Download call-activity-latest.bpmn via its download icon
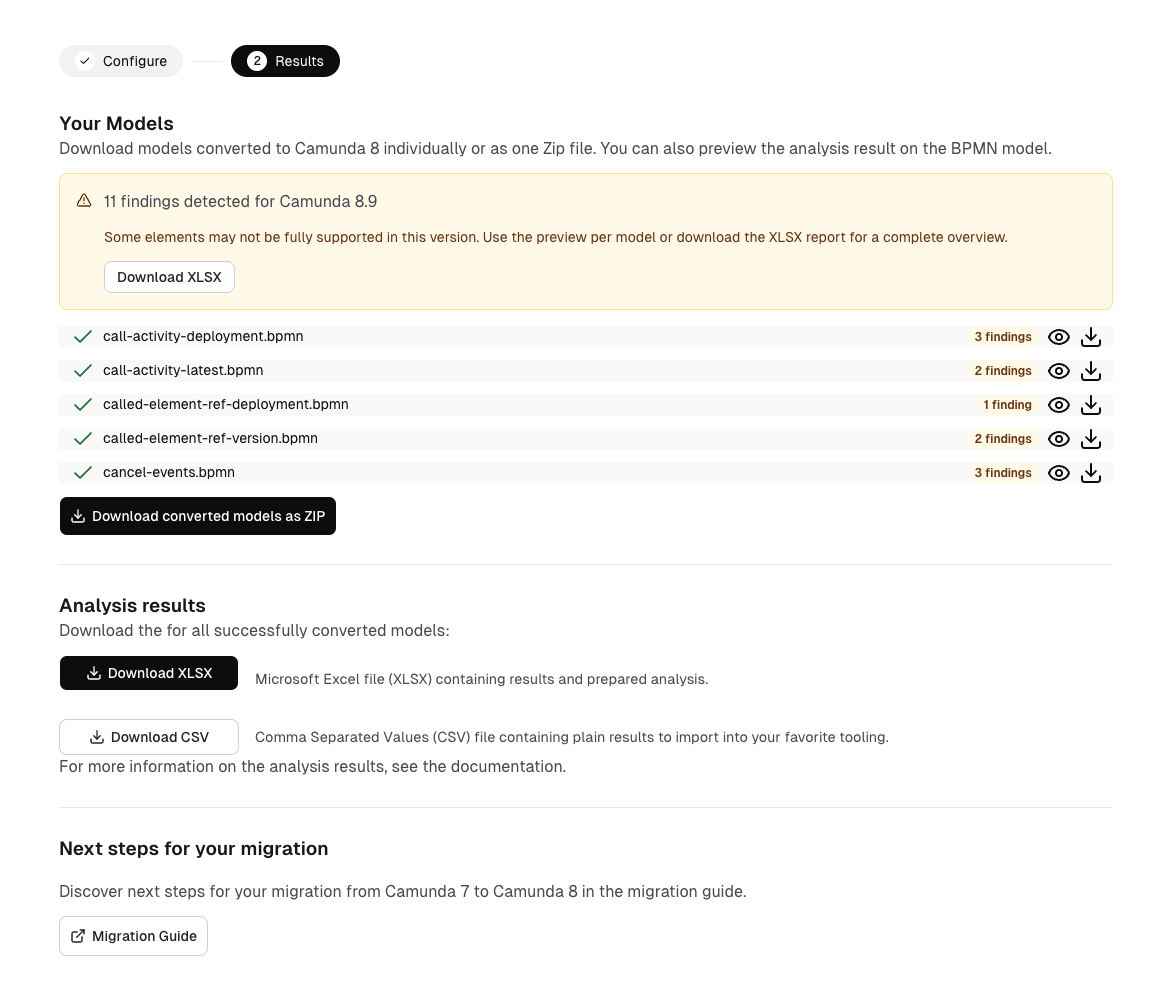This screenshot has width=1164, height=983. pos(1091,371)
